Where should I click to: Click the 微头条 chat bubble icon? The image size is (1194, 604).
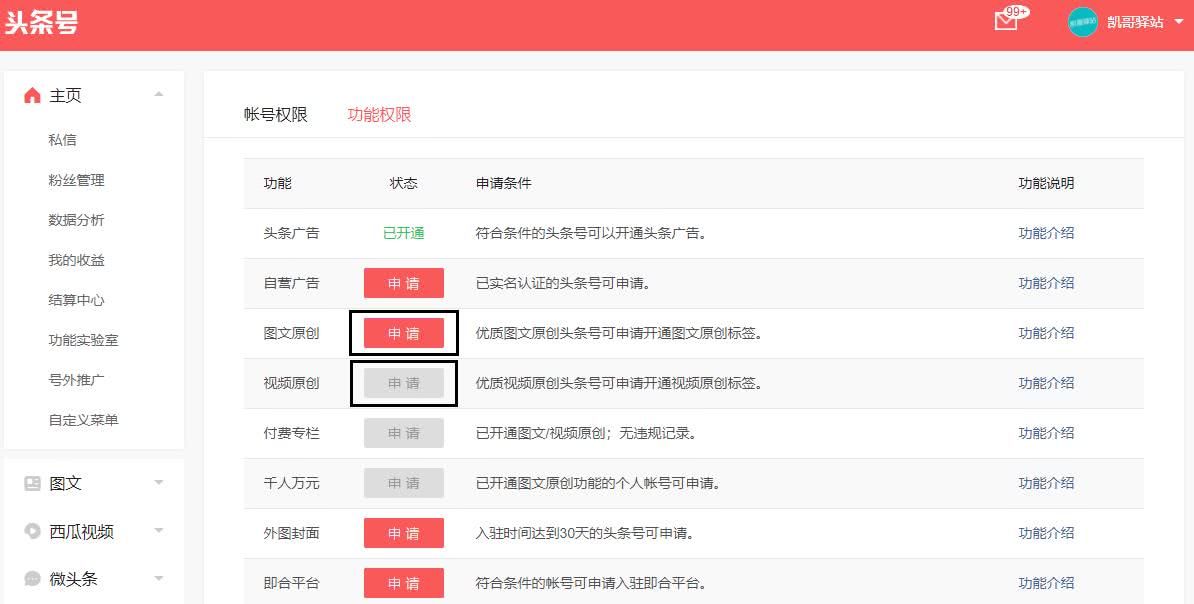(32, 579)
